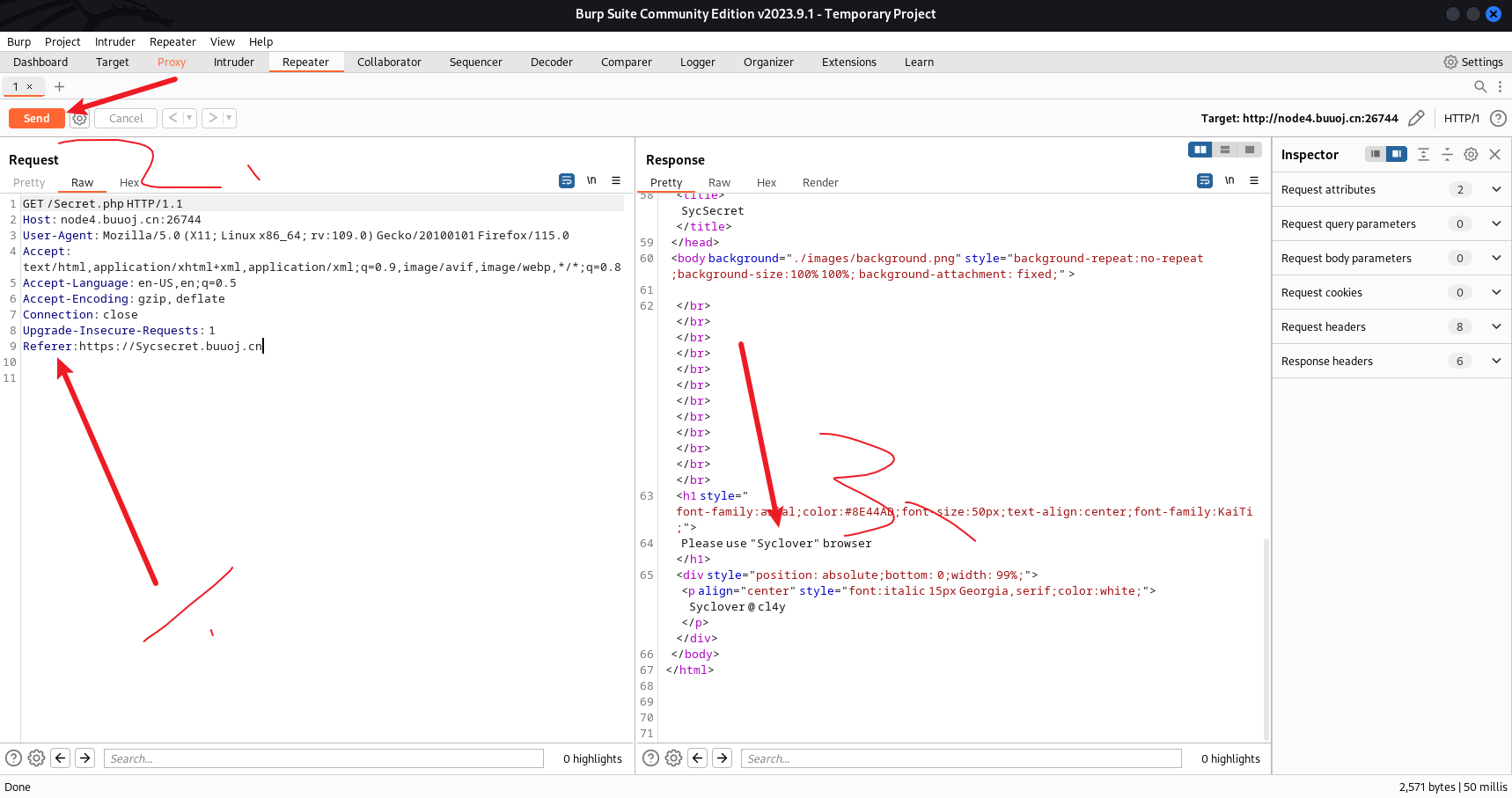Edit target with the pencil icon
The image size is (1512, 798).
[x=1416, y=118]
